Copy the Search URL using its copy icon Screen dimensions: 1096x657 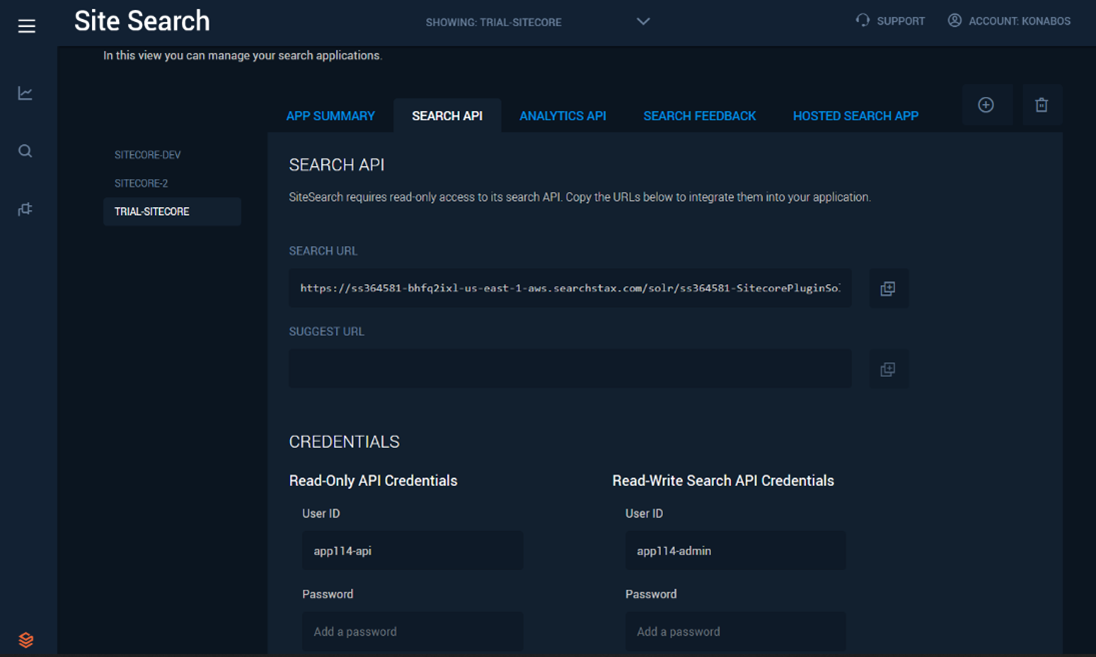coord(887,288)
